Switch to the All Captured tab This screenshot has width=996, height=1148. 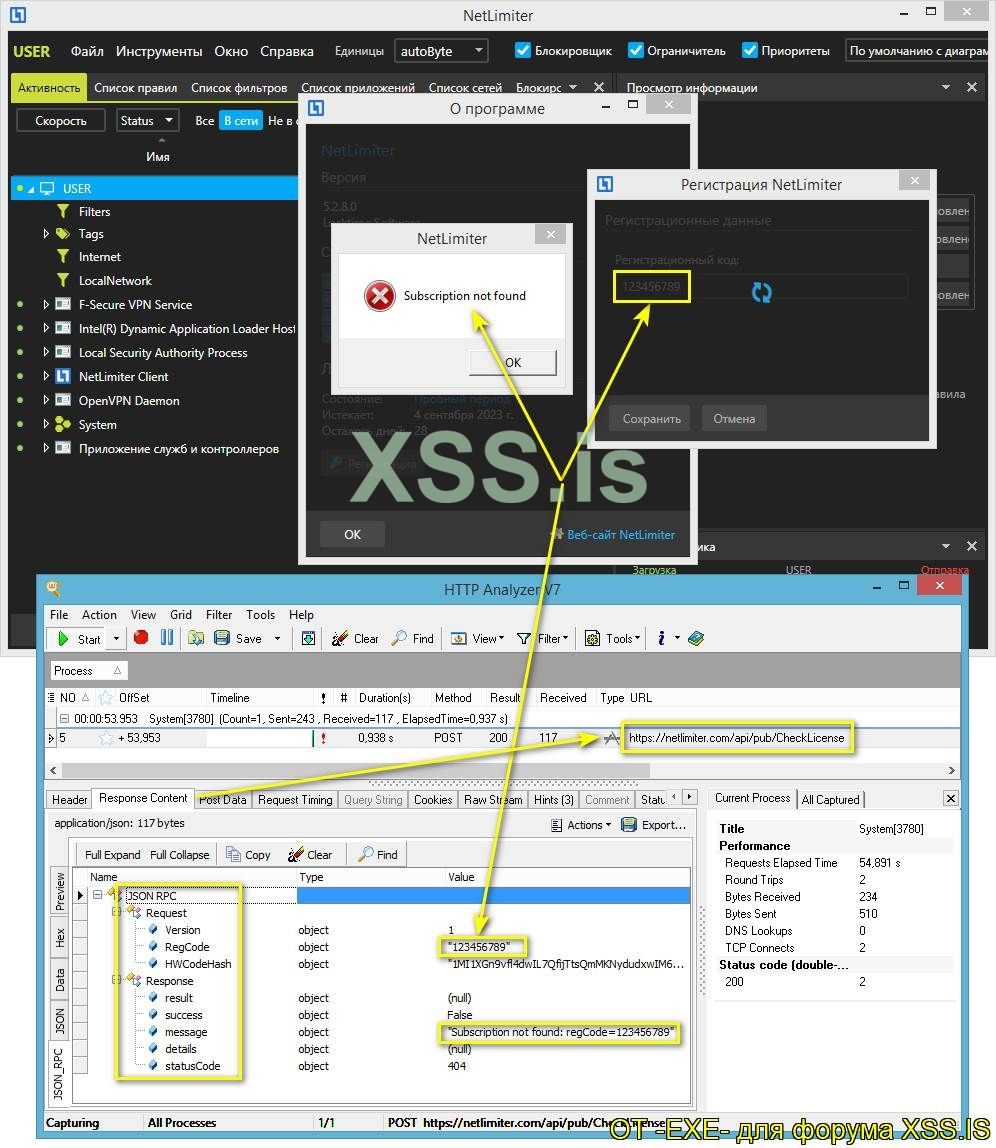point(830,800)
